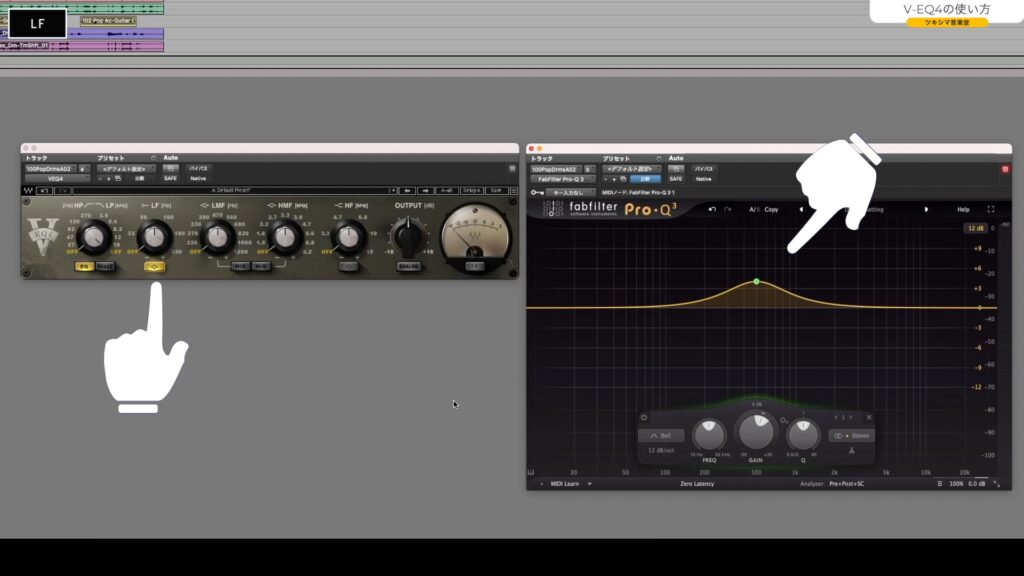Open the VEQ4 toolbar menu icon at far right
The width and height of the screenshot is (1024, 576).
coord(514,191)
